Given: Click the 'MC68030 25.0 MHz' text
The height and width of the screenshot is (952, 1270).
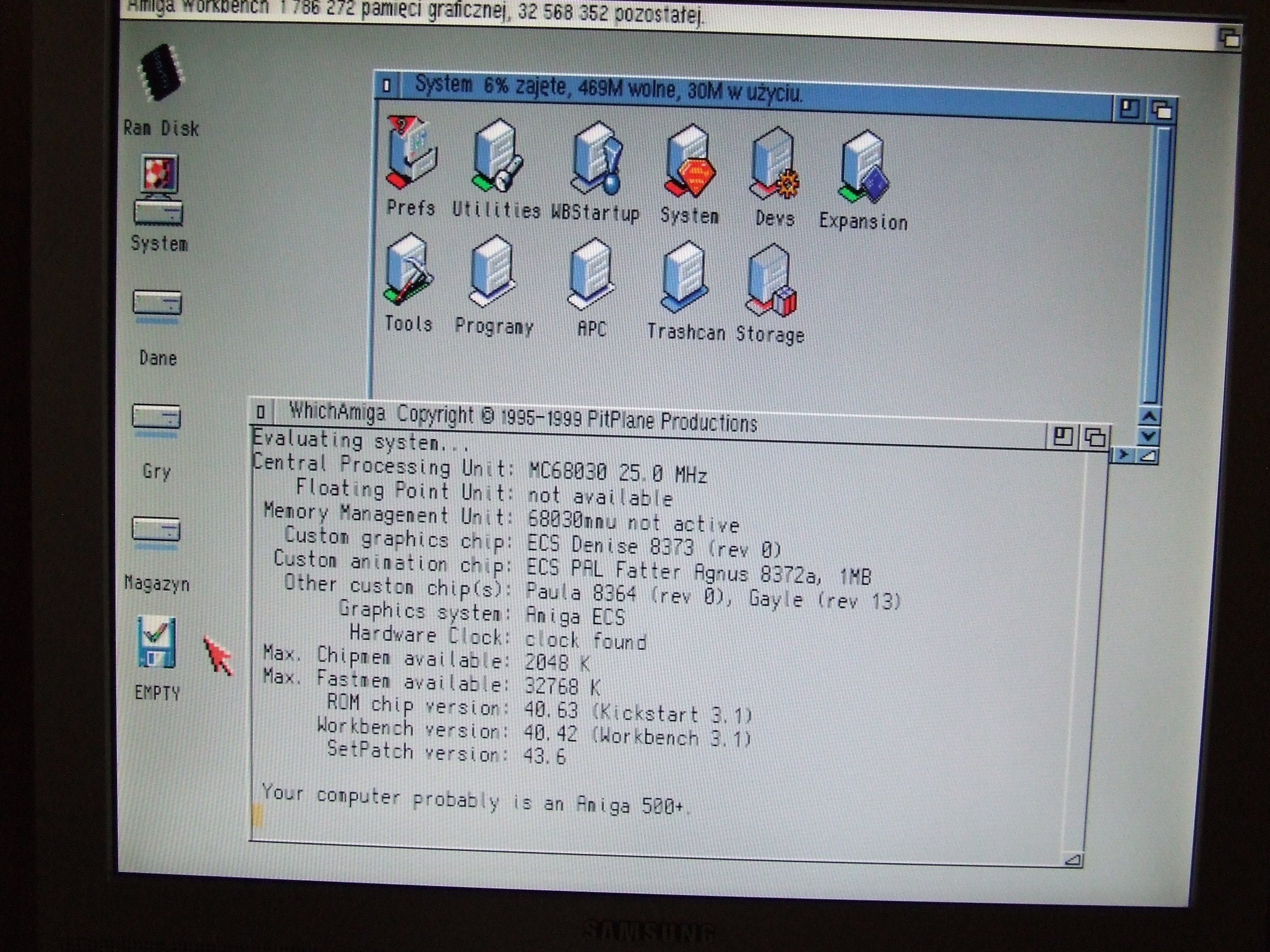Looking at the screenshot, I should click(617, 474).
